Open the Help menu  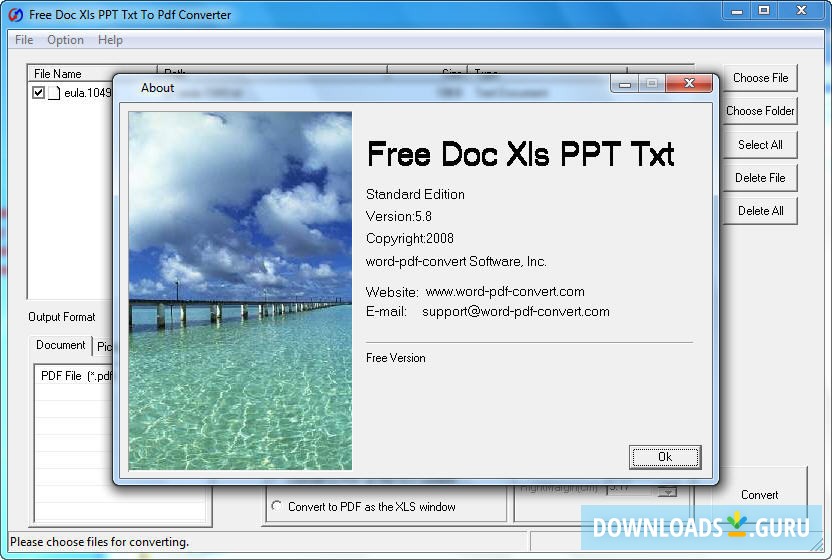[x=110, y=40]
